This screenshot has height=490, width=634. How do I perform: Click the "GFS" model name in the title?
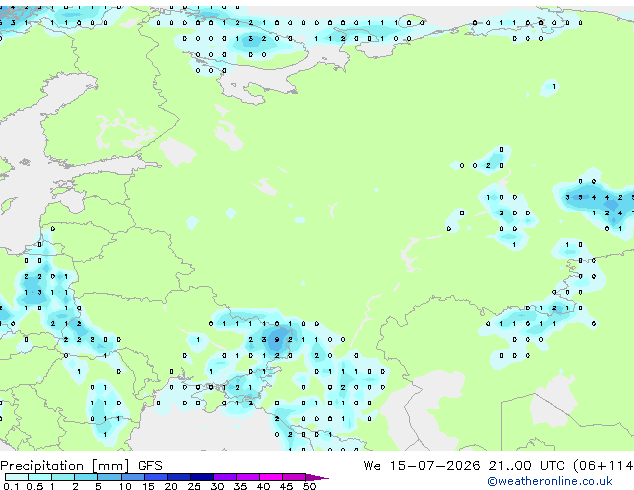point(150,466)
